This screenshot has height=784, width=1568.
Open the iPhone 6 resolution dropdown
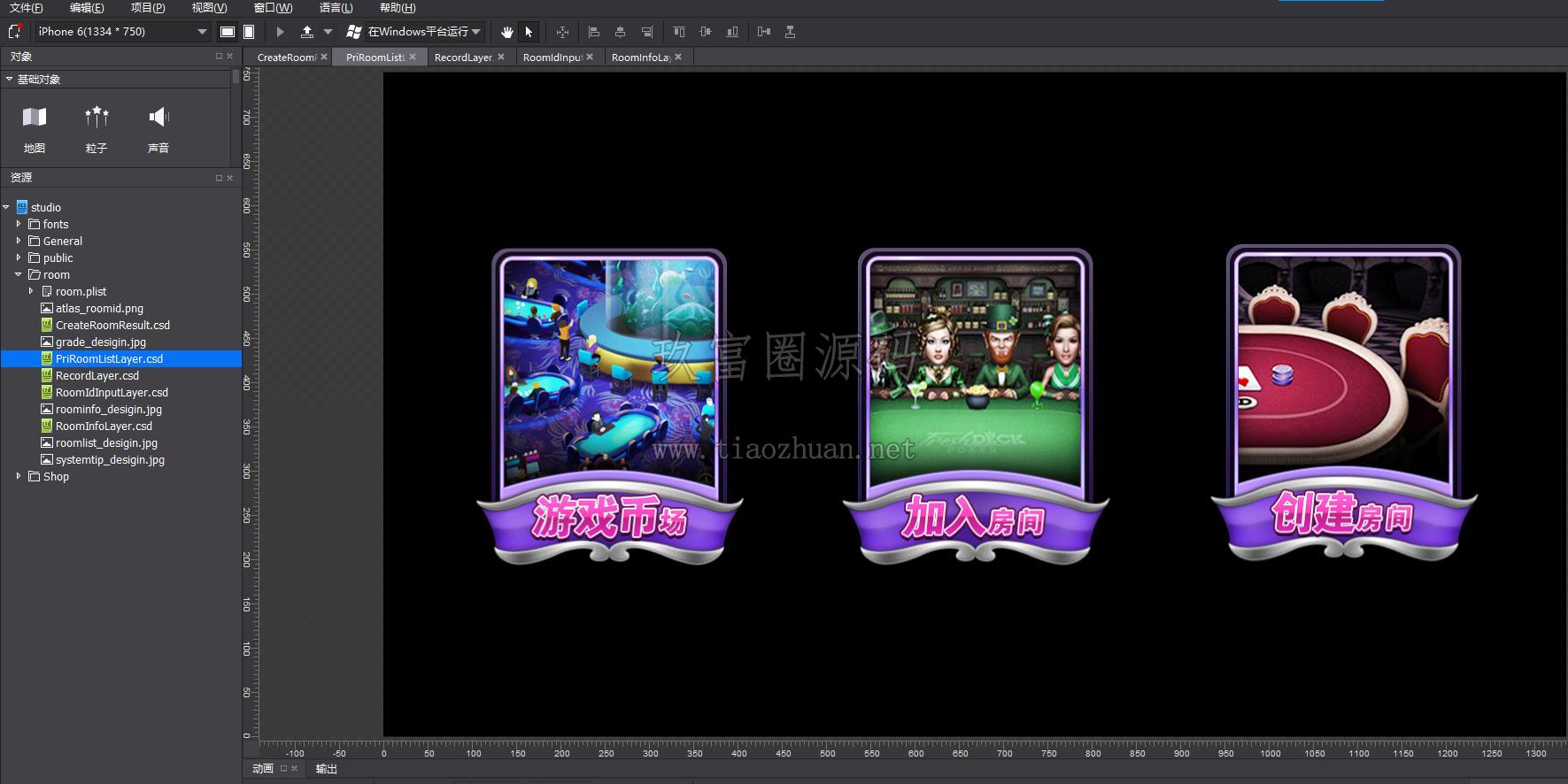coord(123,32)
